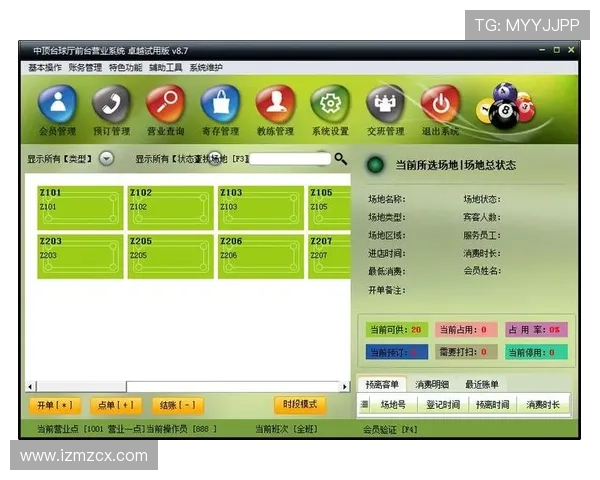Open 系统维护 menu

[x=206, y=68]
